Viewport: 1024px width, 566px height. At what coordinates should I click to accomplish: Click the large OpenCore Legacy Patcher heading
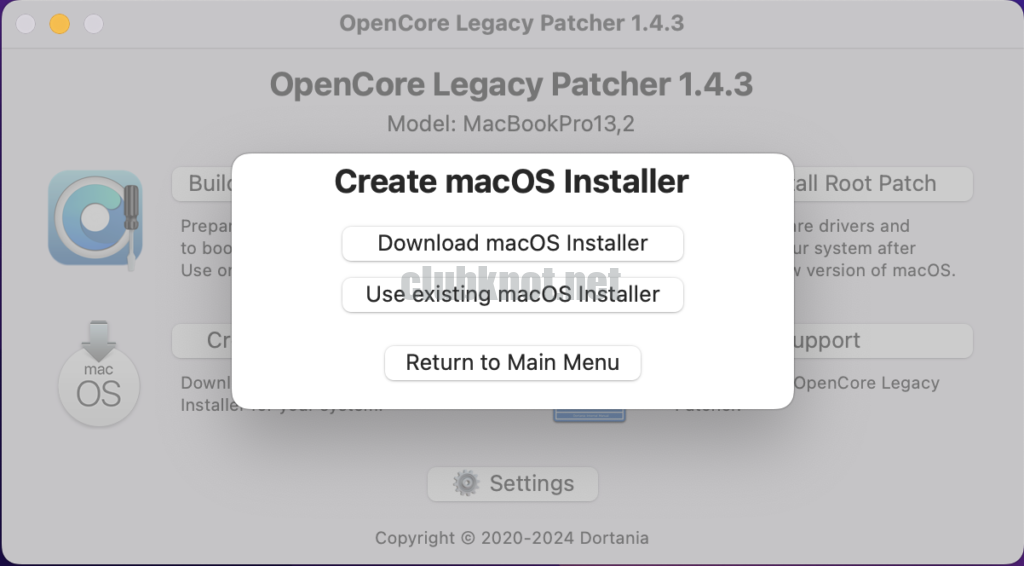[x=511, y=84]
